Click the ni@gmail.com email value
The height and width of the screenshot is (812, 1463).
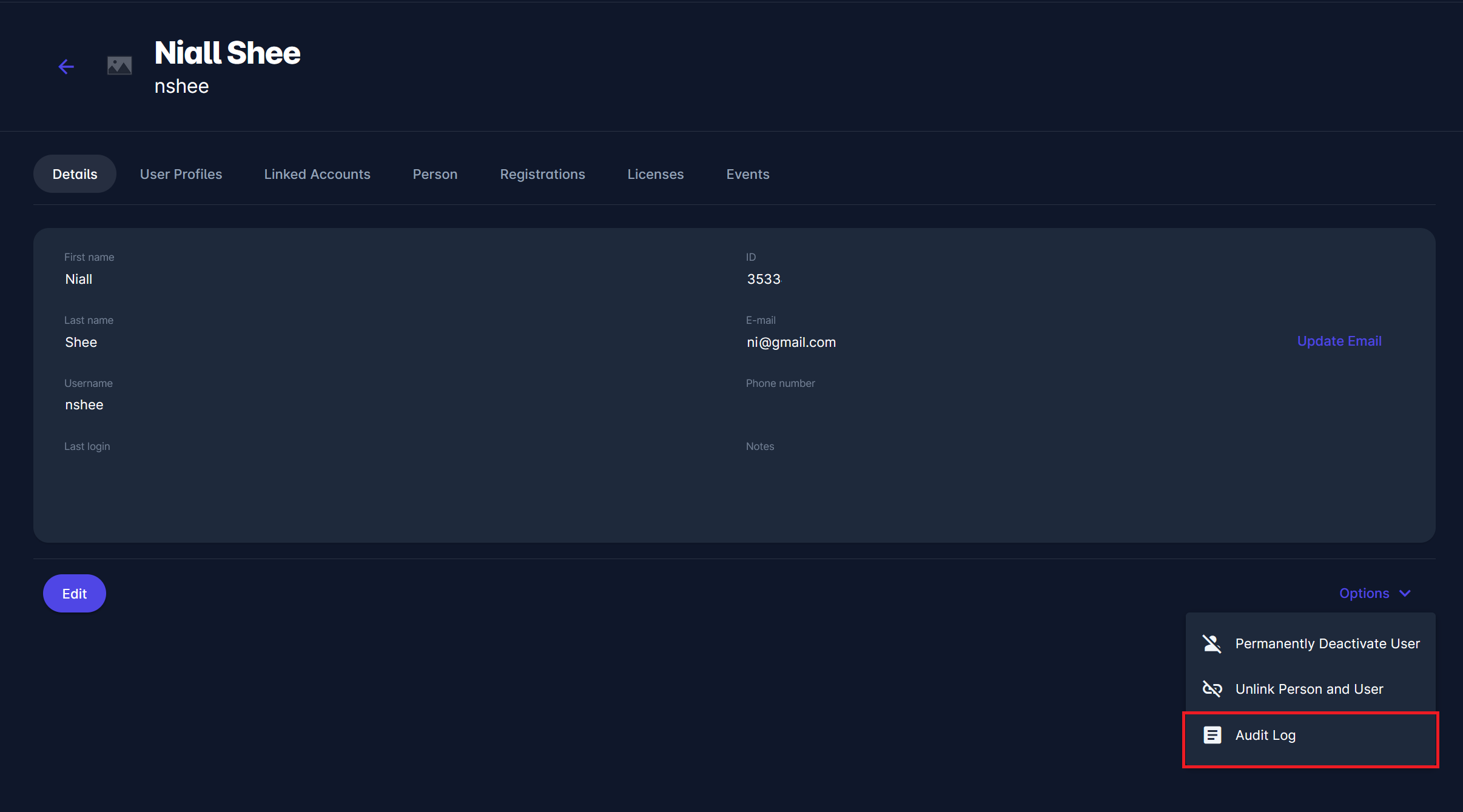[791, 342]
